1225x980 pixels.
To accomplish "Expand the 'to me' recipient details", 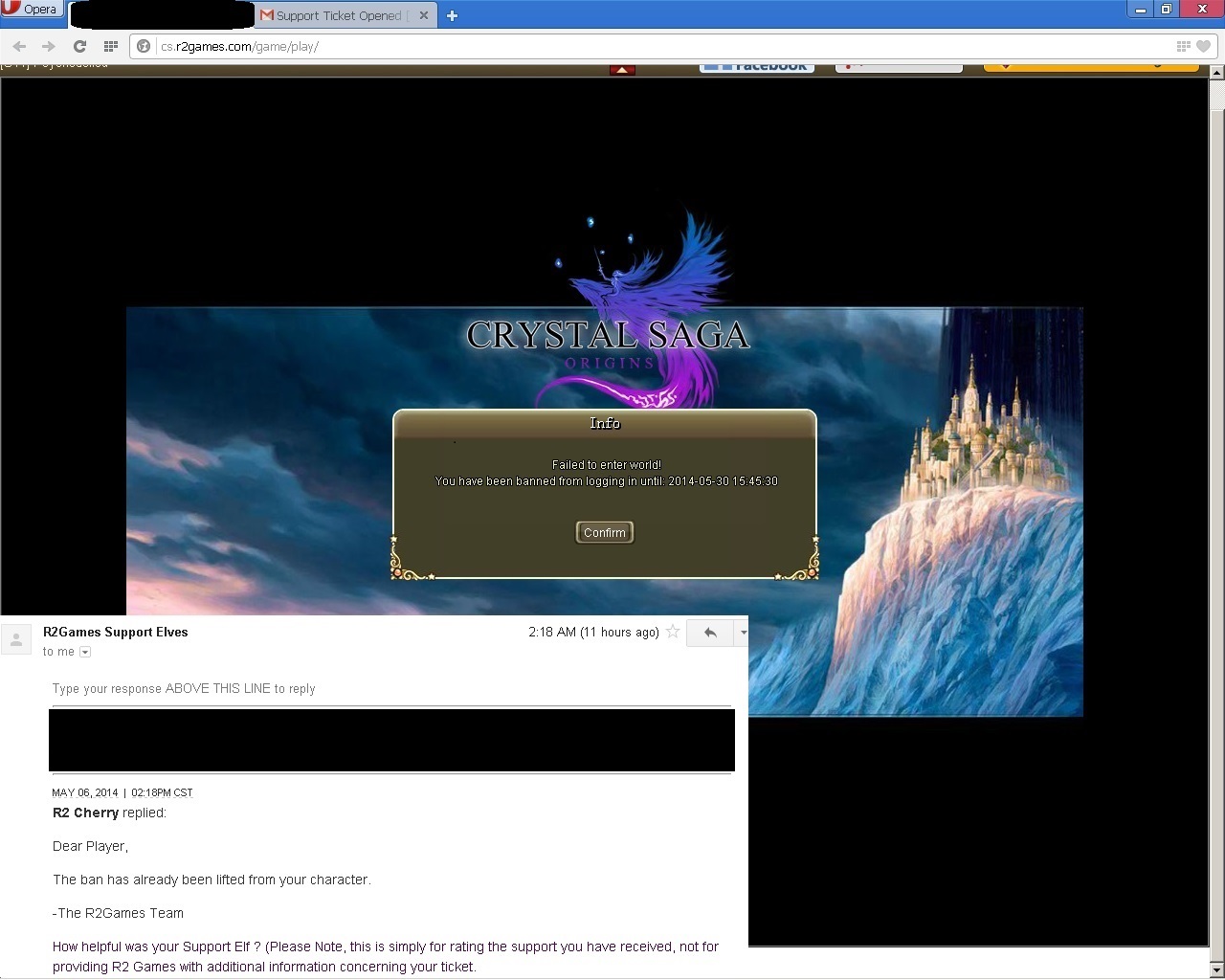I will click(85, 652).
